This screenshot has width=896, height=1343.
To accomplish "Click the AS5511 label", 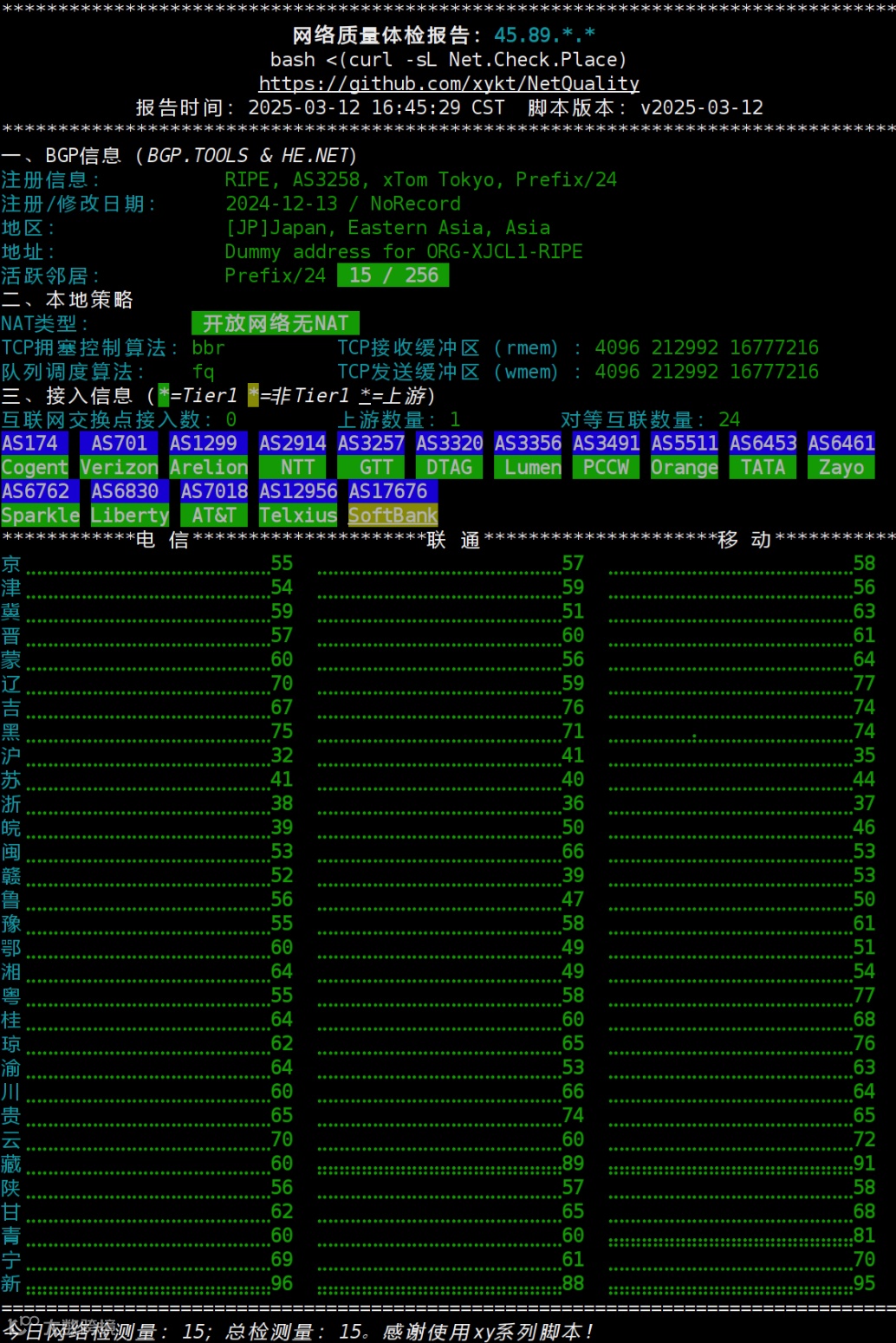I will point(685,444).
